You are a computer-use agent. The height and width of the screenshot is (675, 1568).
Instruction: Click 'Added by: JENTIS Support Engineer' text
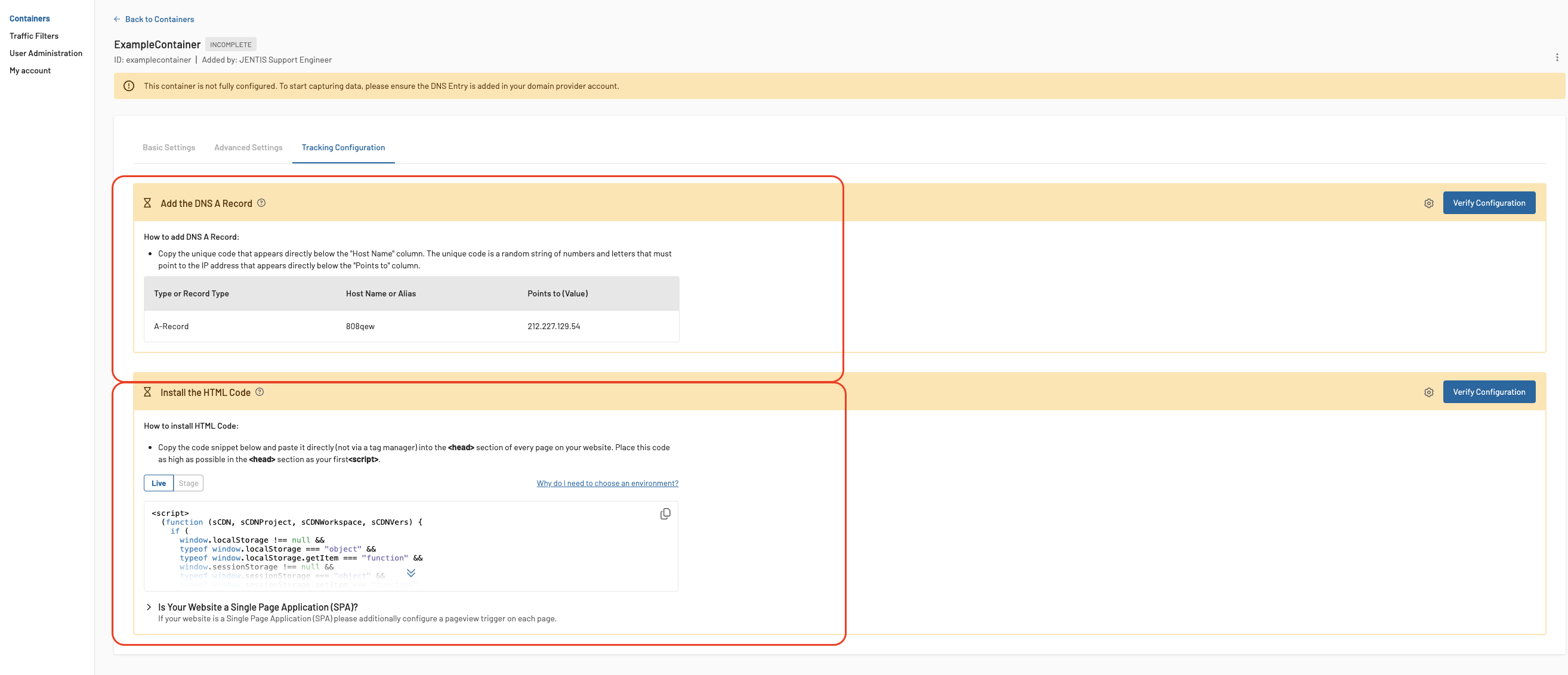pos(267,60)
